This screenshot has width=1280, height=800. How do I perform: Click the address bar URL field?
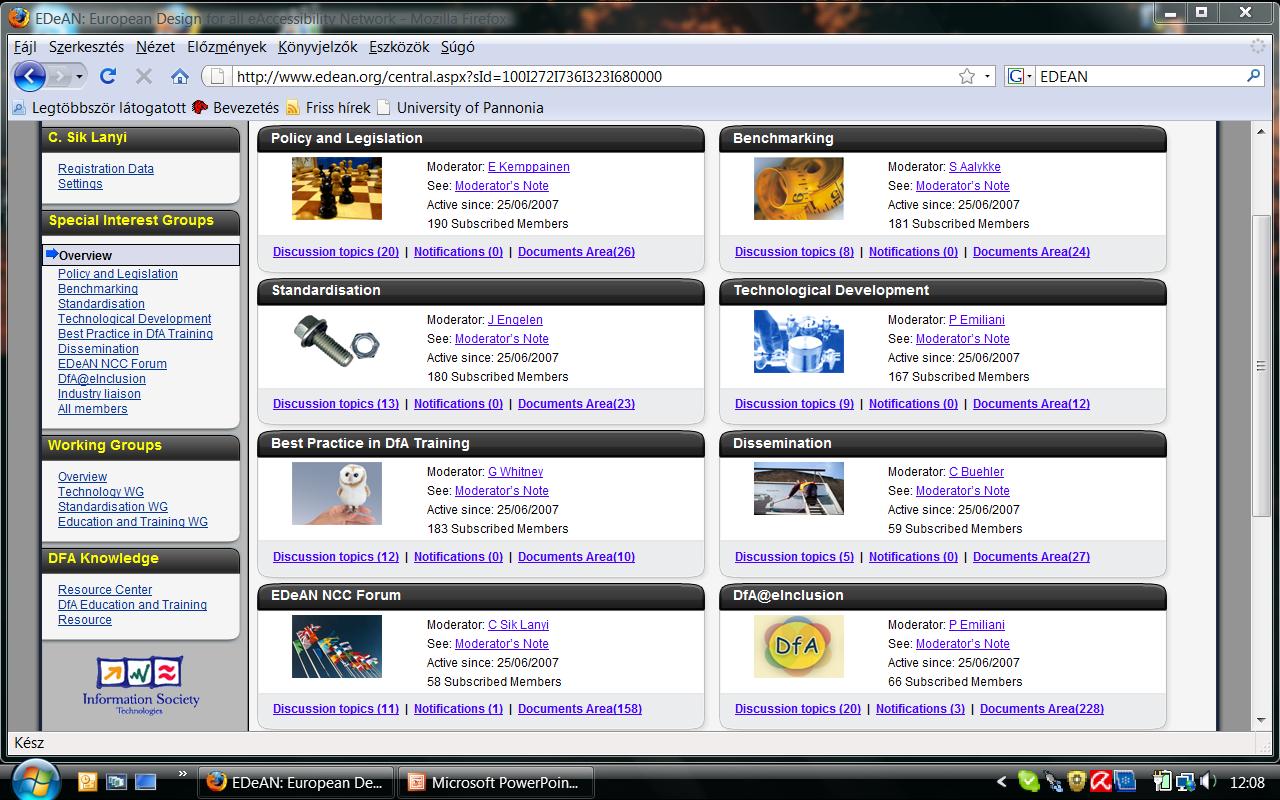(590, 76)
